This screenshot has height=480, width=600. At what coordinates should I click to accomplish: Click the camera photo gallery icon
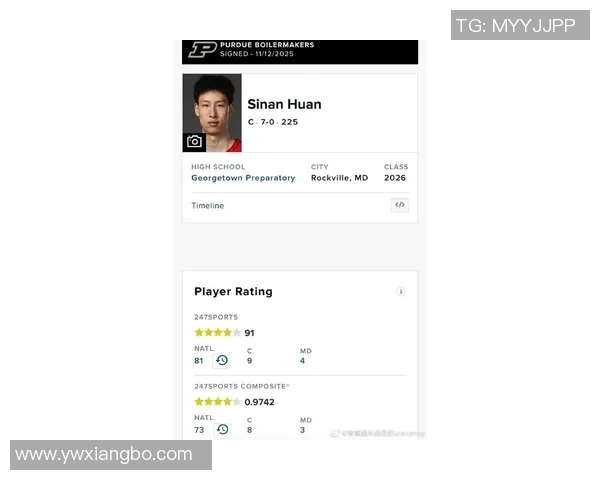coord(194,142)
